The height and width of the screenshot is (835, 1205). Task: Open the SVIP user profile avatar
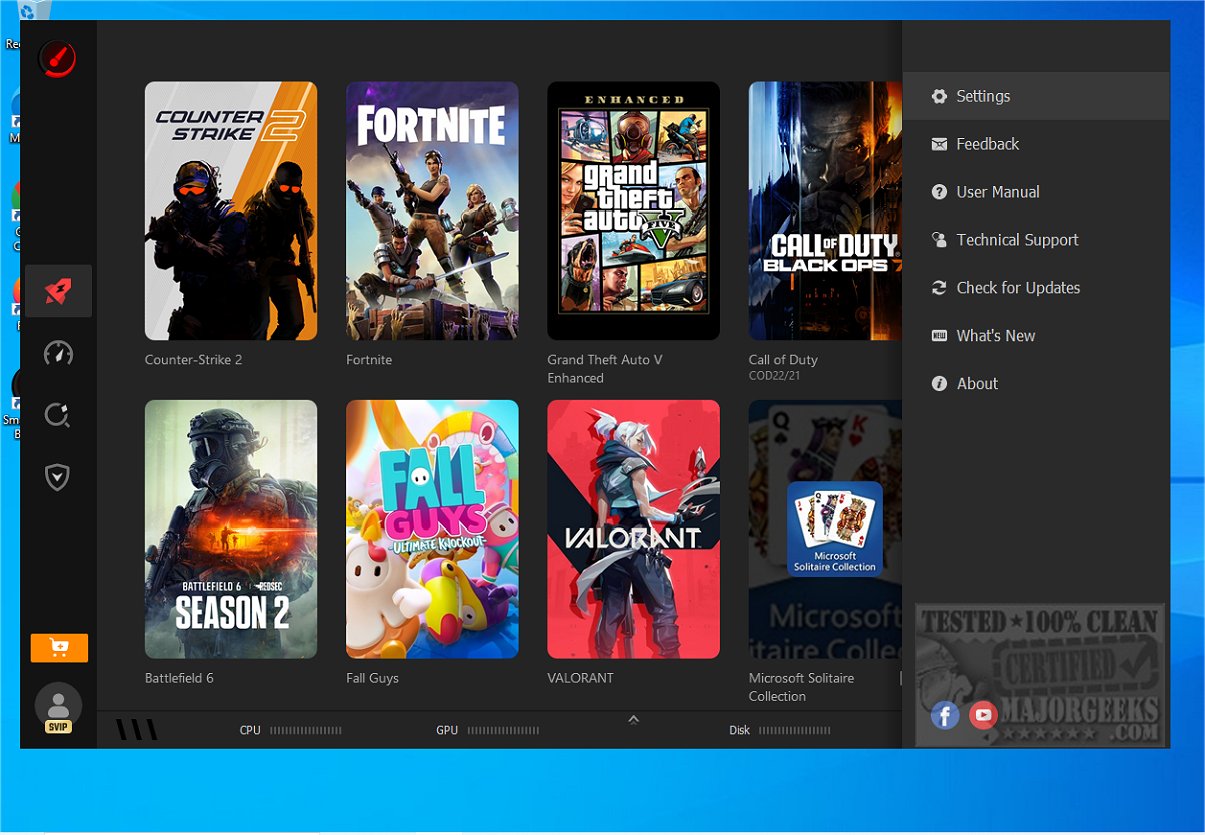click(x=58, y=709)
